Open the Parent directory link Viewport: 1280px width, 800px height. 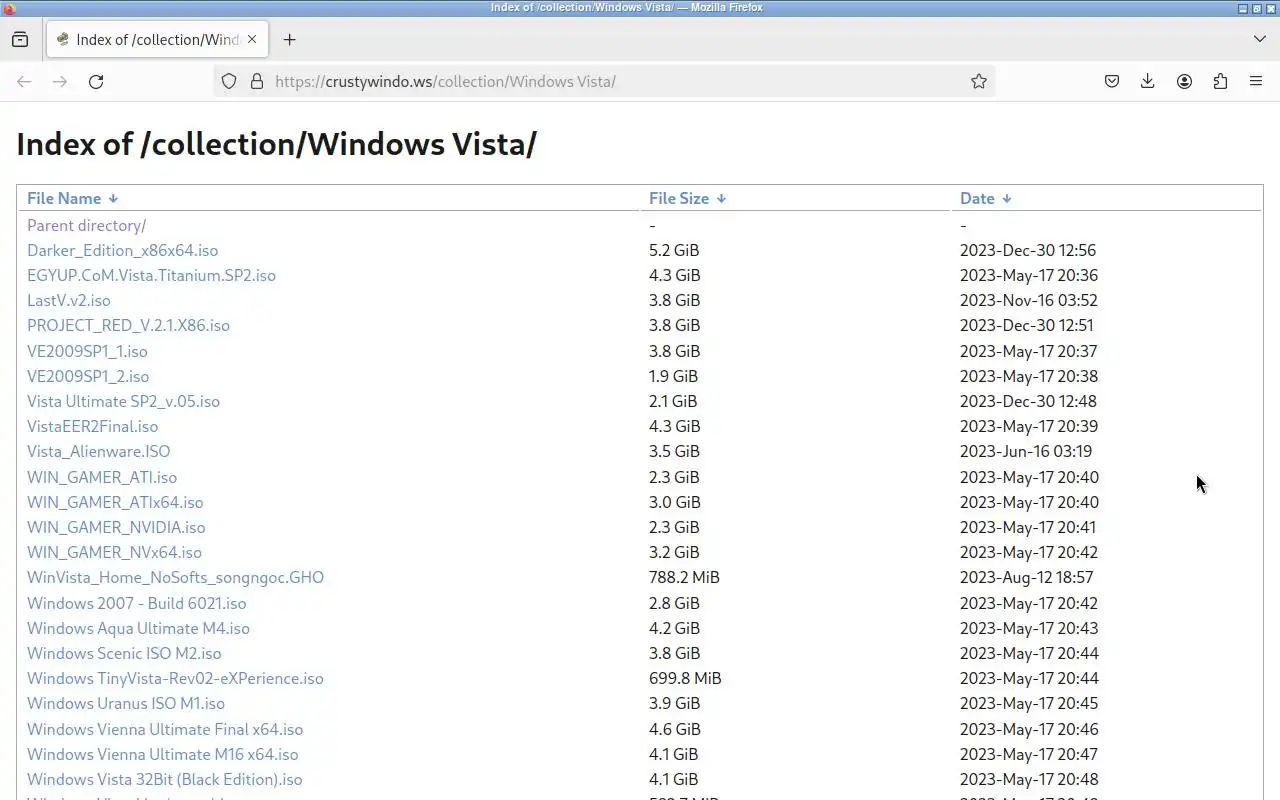(x=86, y=225)
